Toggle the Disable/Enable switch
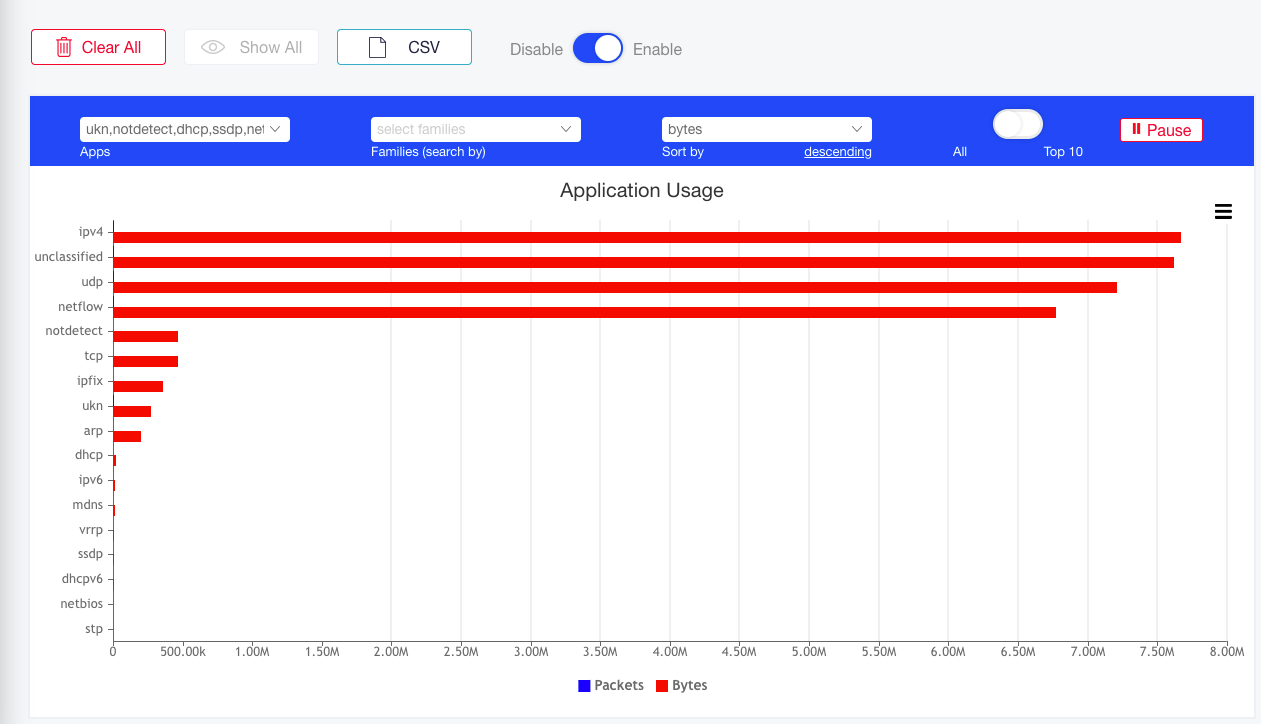The image size is (1261, 724). pyautogui.click(x=598, y=48)
